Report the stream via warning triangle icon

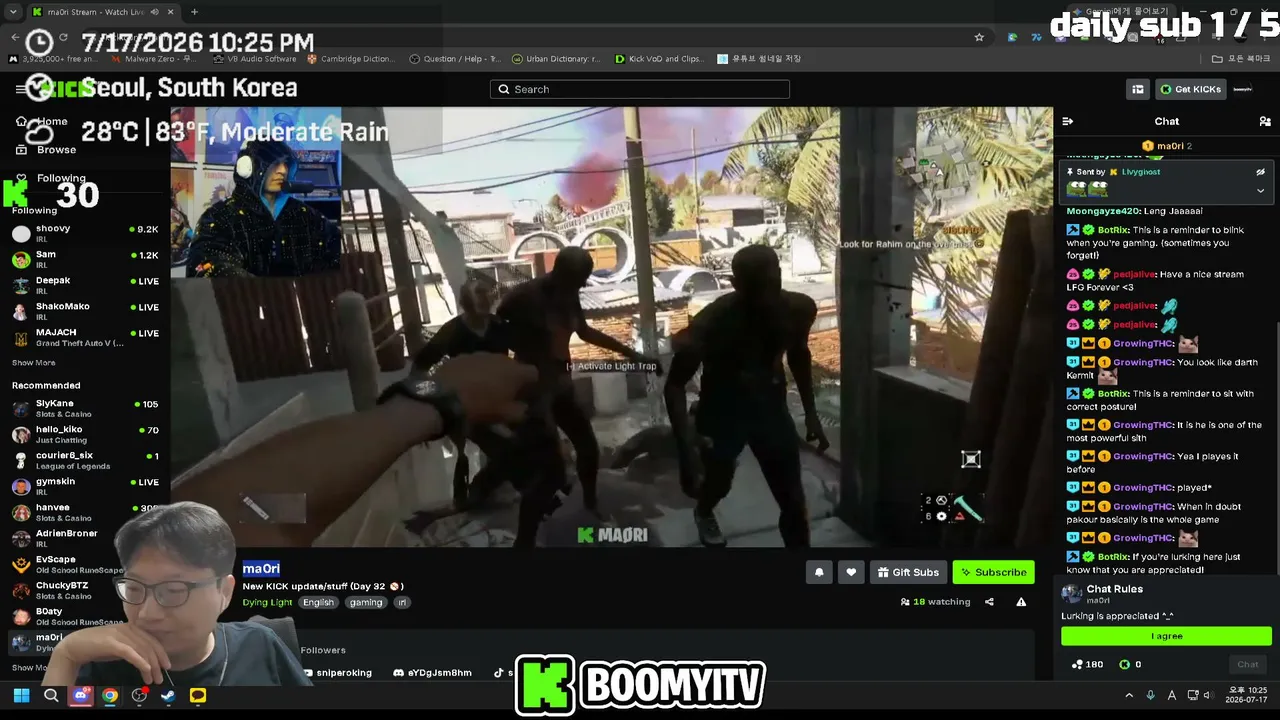(1021, 602)
